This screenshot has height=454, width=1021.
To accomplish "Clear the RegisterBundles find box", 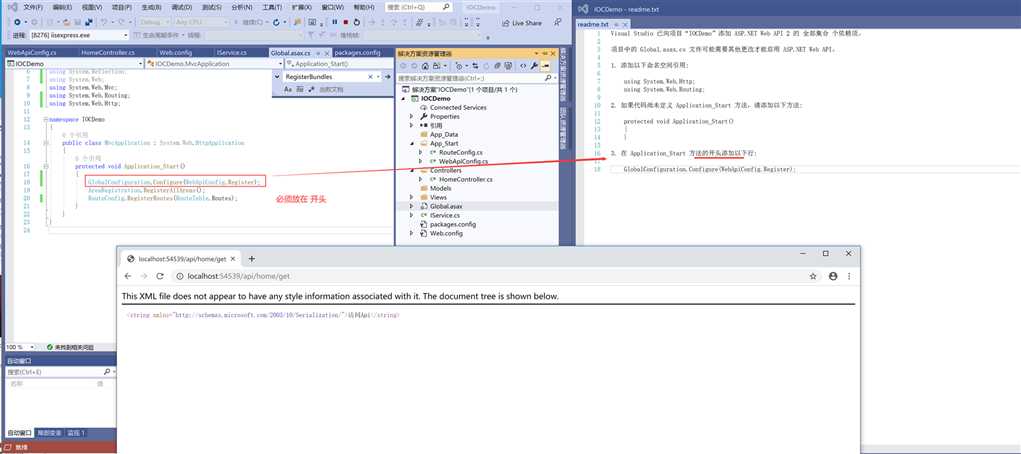I will (x=371, y=77).
